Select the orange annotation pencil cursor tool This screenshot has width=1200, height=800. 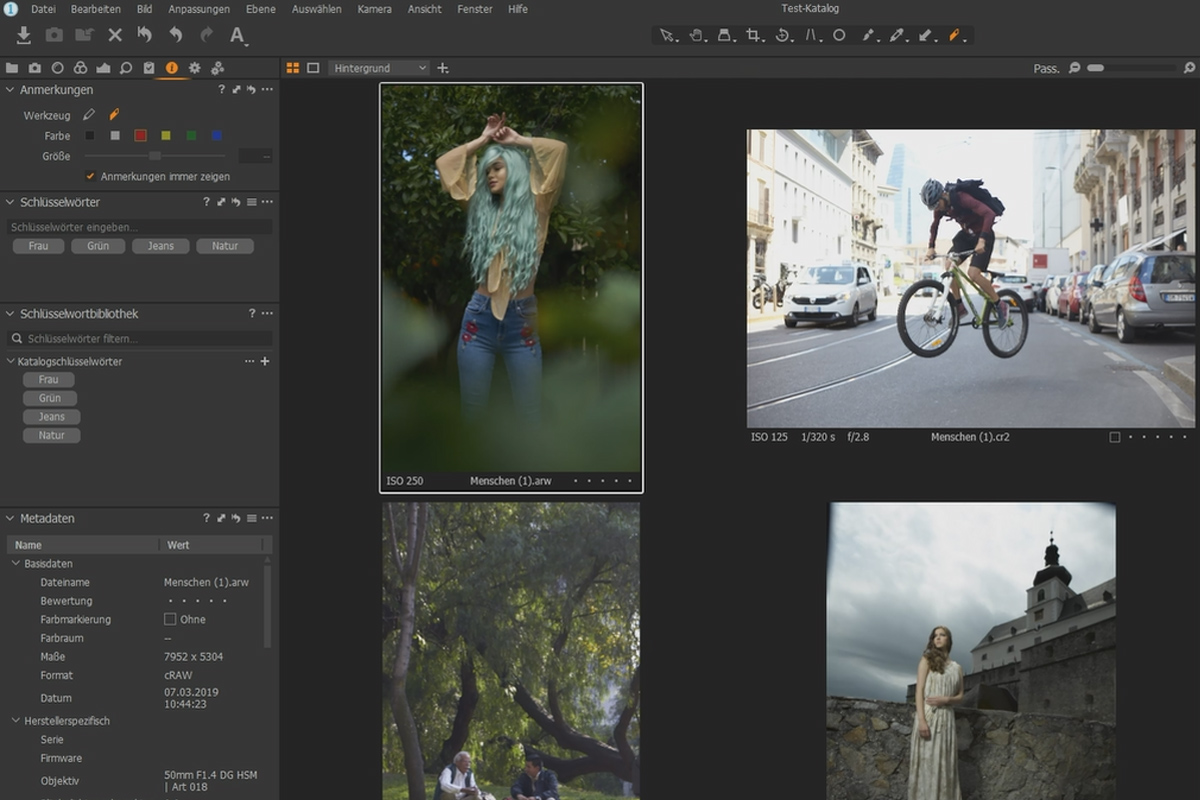tap(954, 35)
